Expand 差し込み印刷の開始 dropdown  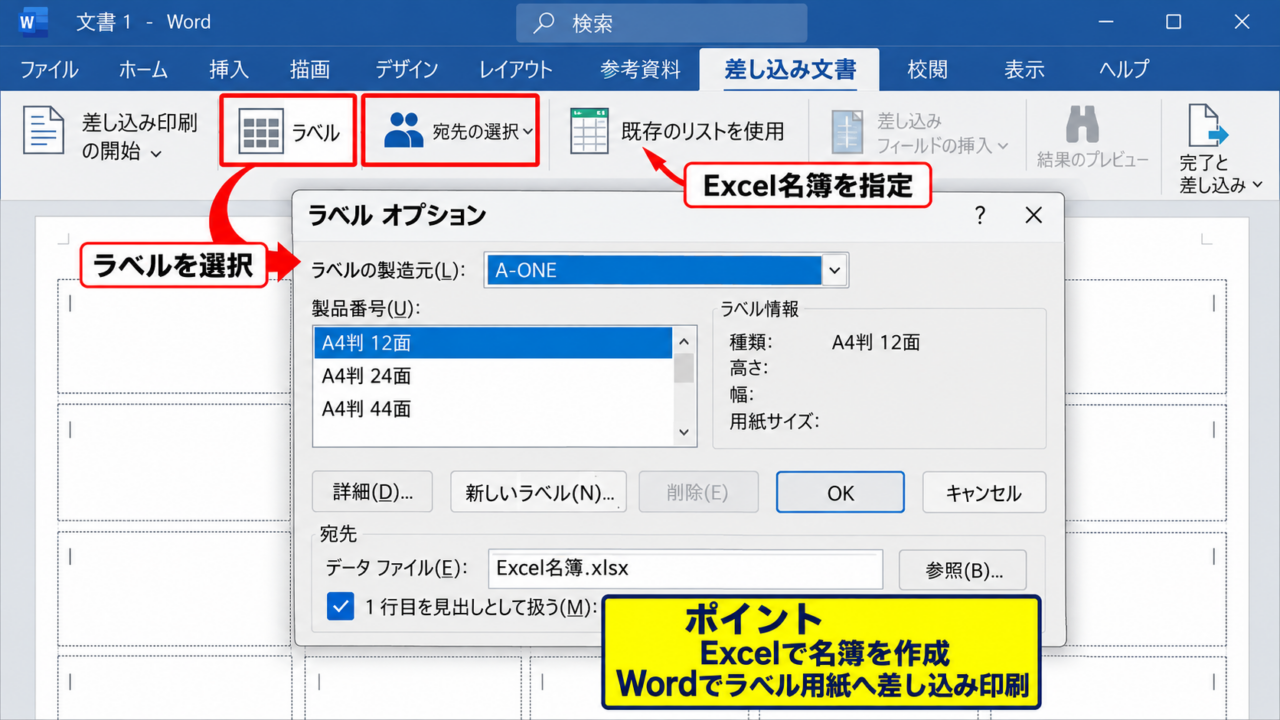point(155,153)
